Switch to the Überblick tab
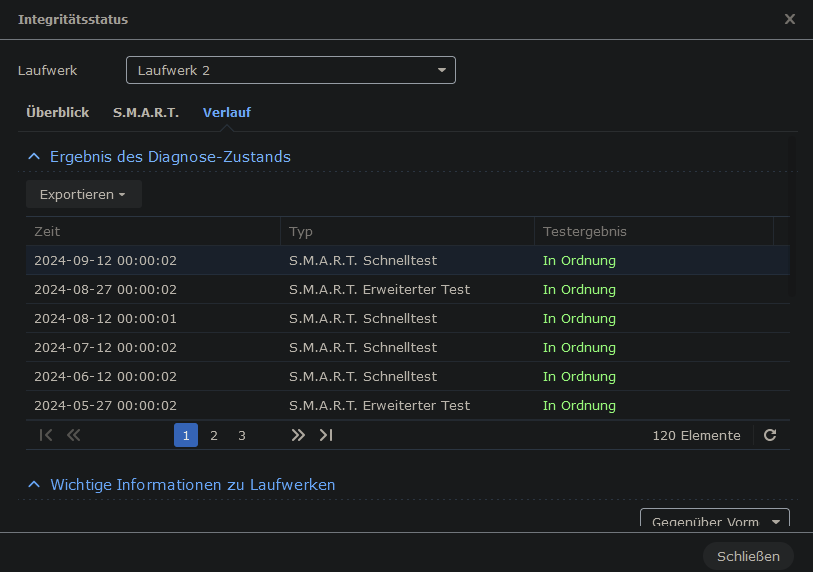Image resolution: width=813 pixels, height=572 pixels. tap(57, 112)
